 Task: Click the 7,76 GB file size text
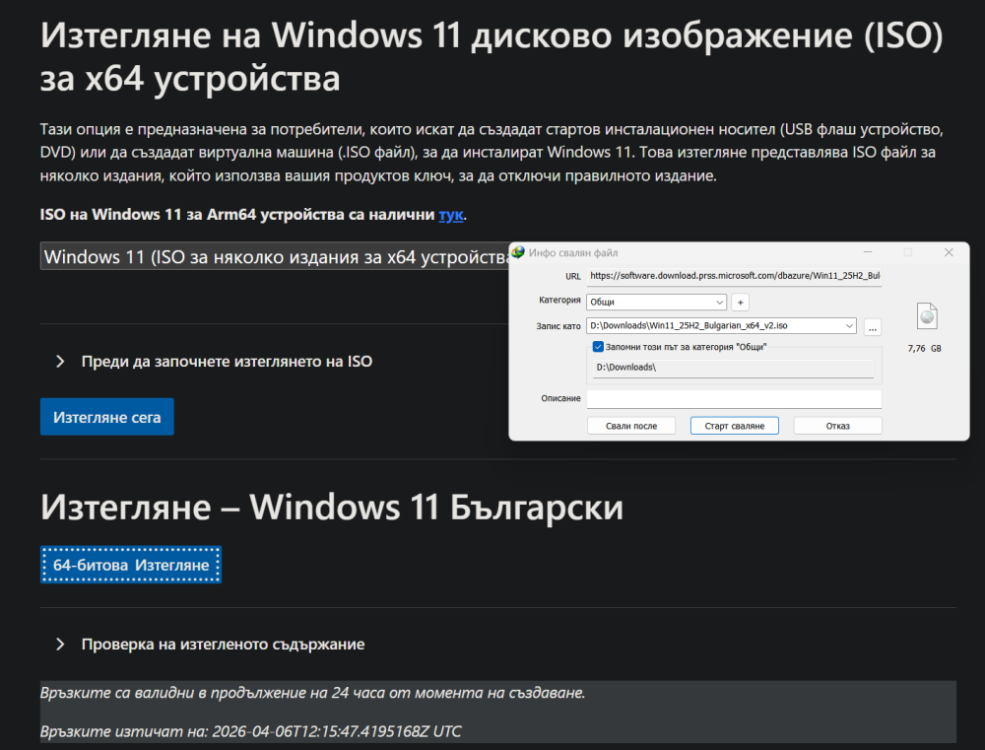click(924, 349)
